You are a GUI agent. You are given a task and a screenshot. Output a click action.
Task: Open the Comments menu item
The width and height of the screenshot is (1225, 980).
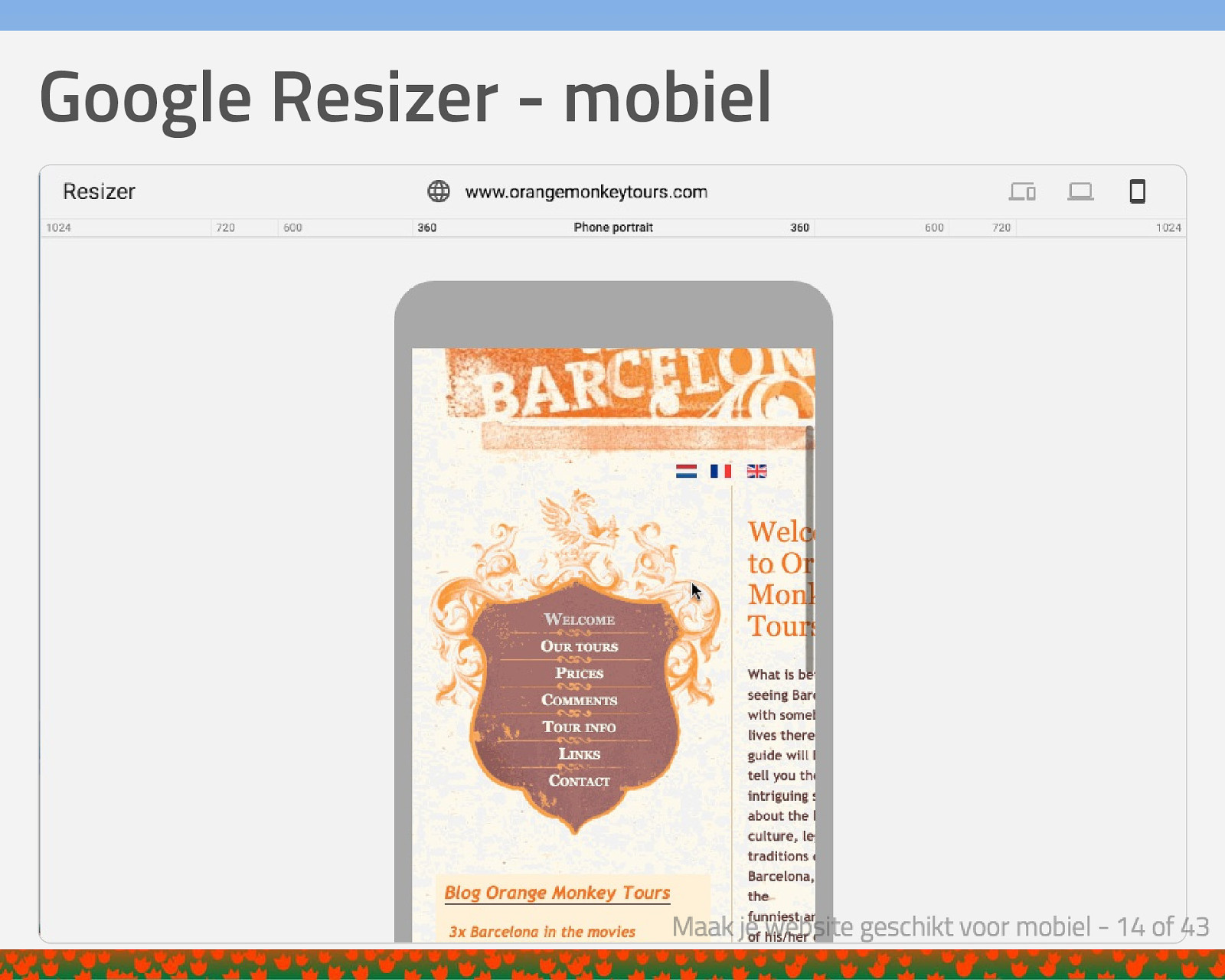click(x=580, y=700)
